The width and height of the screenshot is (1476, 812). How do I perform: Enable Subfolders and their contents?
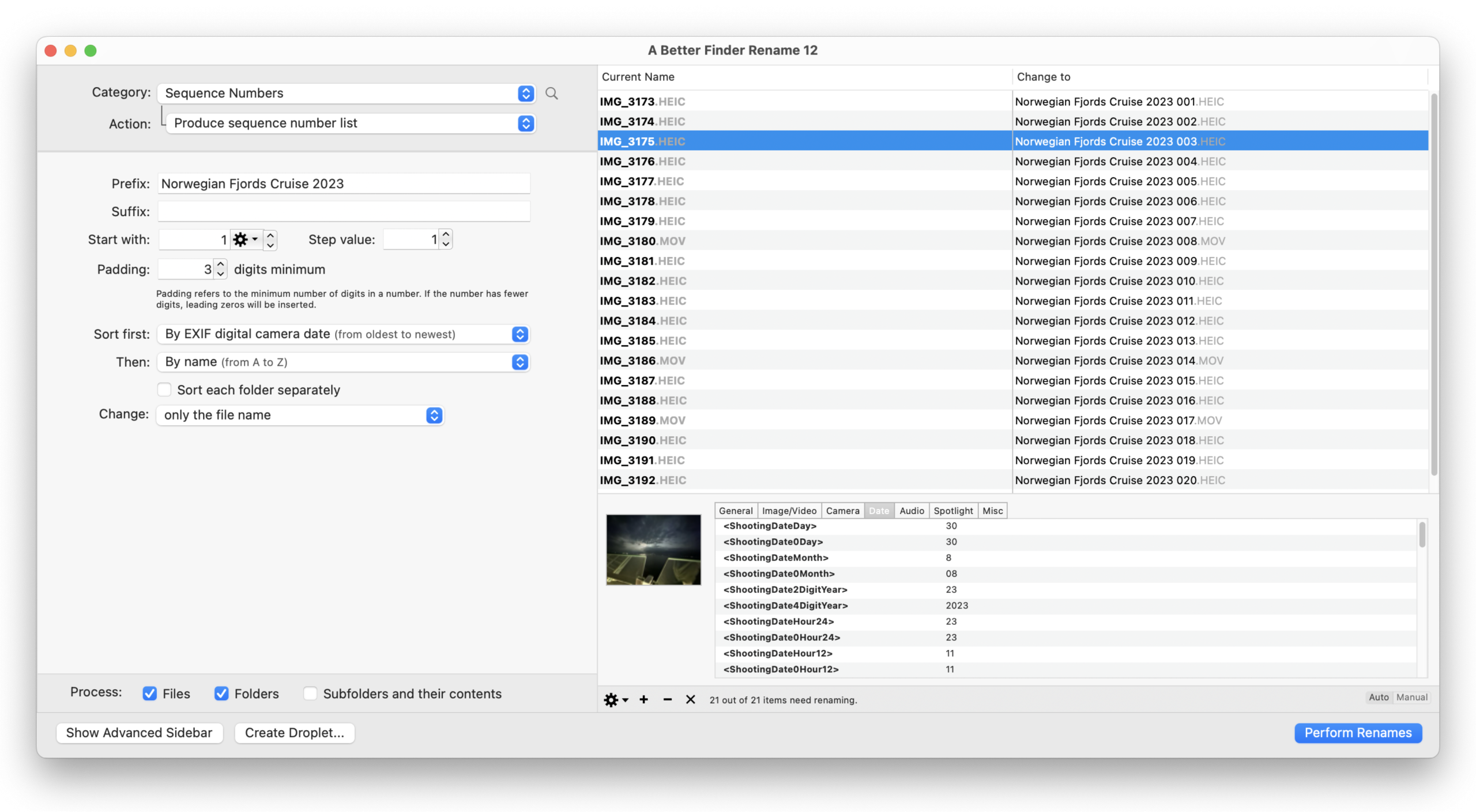[310, 693]
